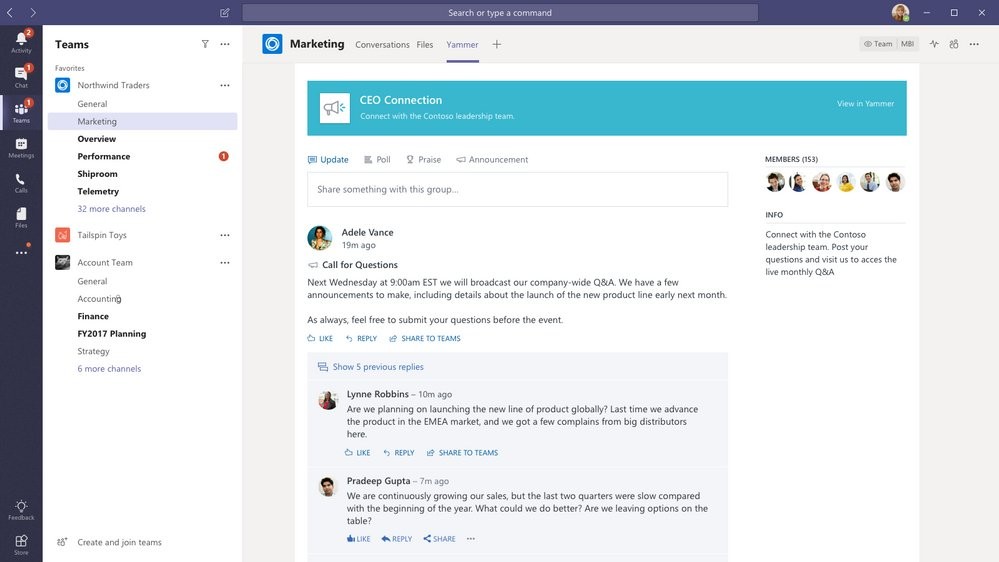Open the Activity feed icon

coord(21,40)
